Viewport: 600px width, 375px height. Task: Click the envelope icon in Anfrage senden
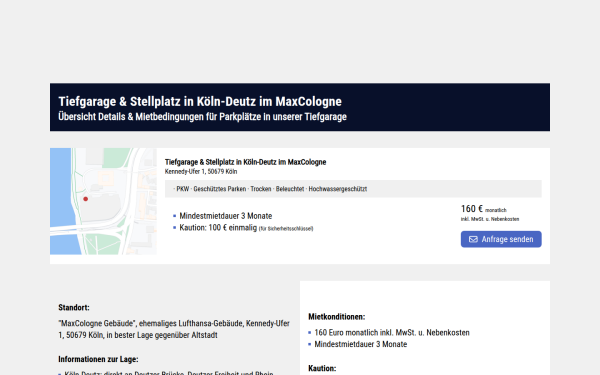pos(473,239)
